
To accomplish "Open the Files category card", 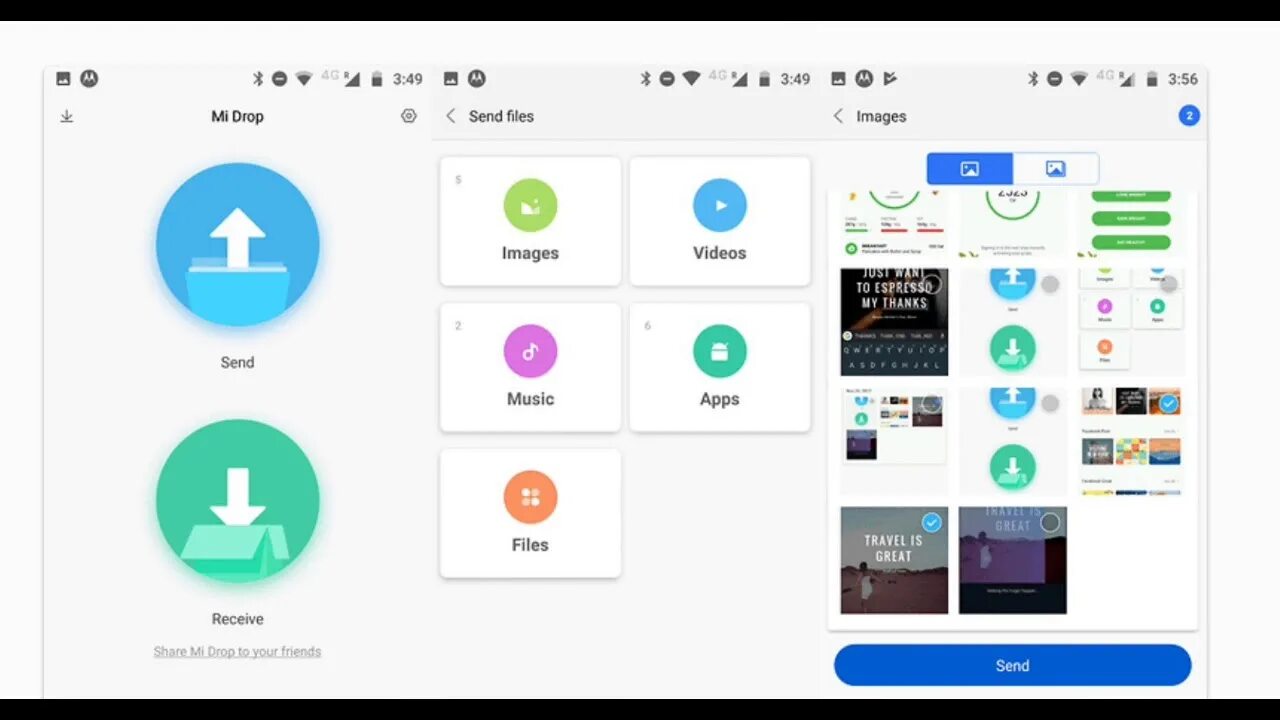I will click(x=530, y=513).
